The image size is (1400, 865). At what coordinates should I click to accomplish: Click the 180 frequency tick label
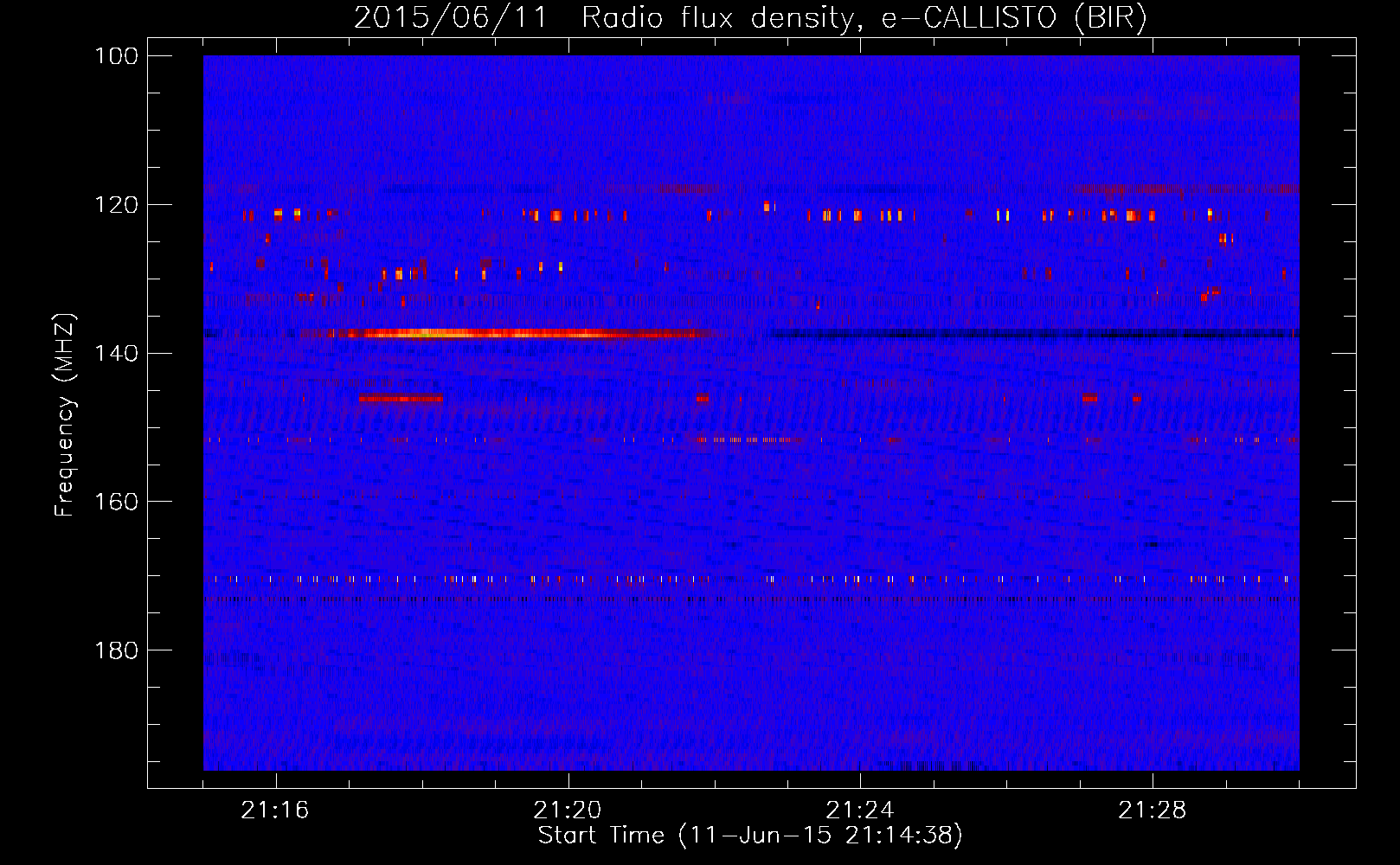point(115,650)
